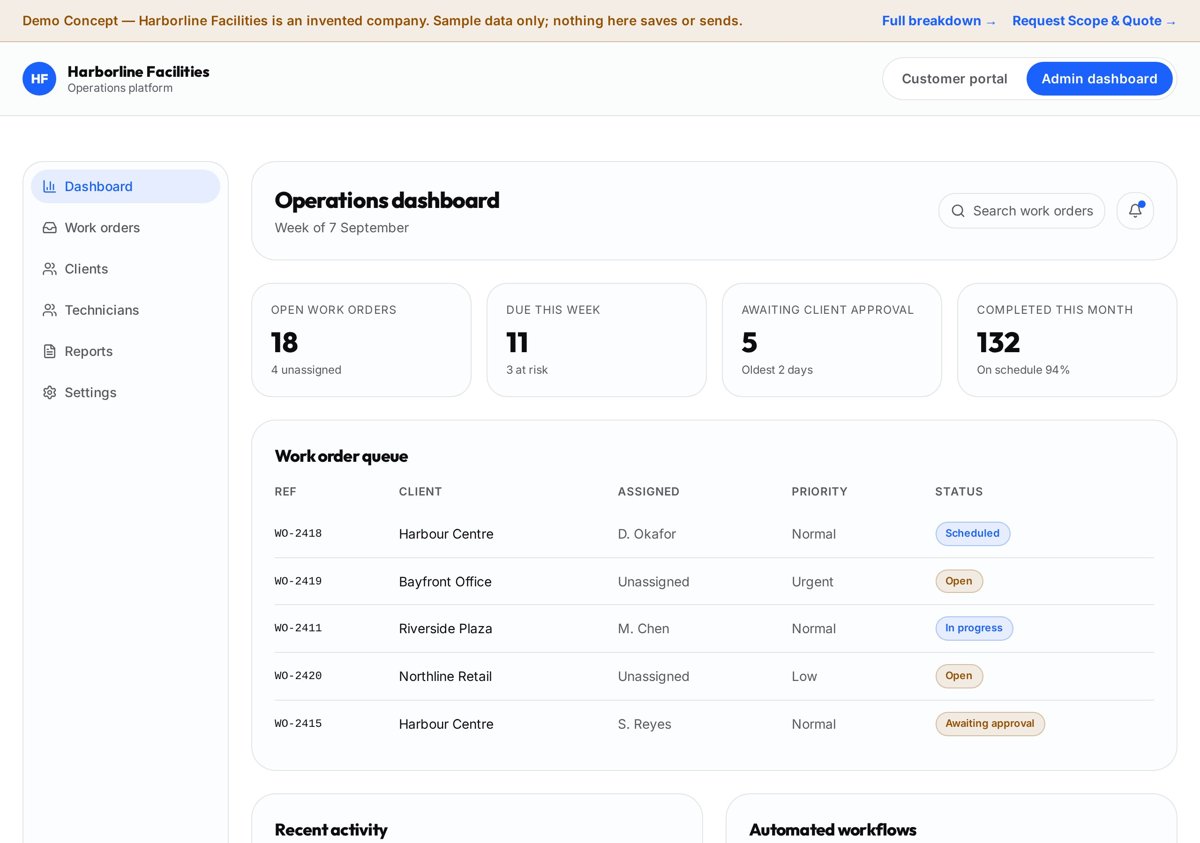Click assignee S. Reyes
Screen dimensions: 1200x843
tap(645, 724)
